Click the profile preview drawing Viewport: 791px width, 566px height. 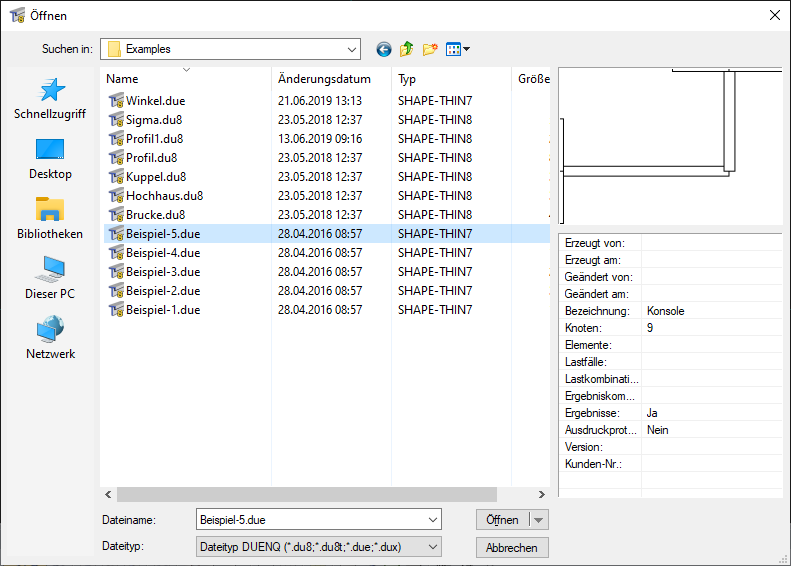pos(670,146)
